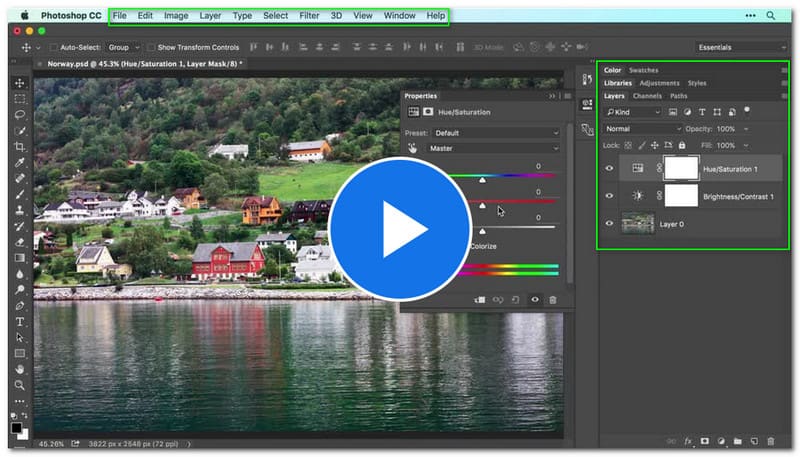Click the Hue slider handle
The height and width of the screenshot is (457, 800).
482,180
